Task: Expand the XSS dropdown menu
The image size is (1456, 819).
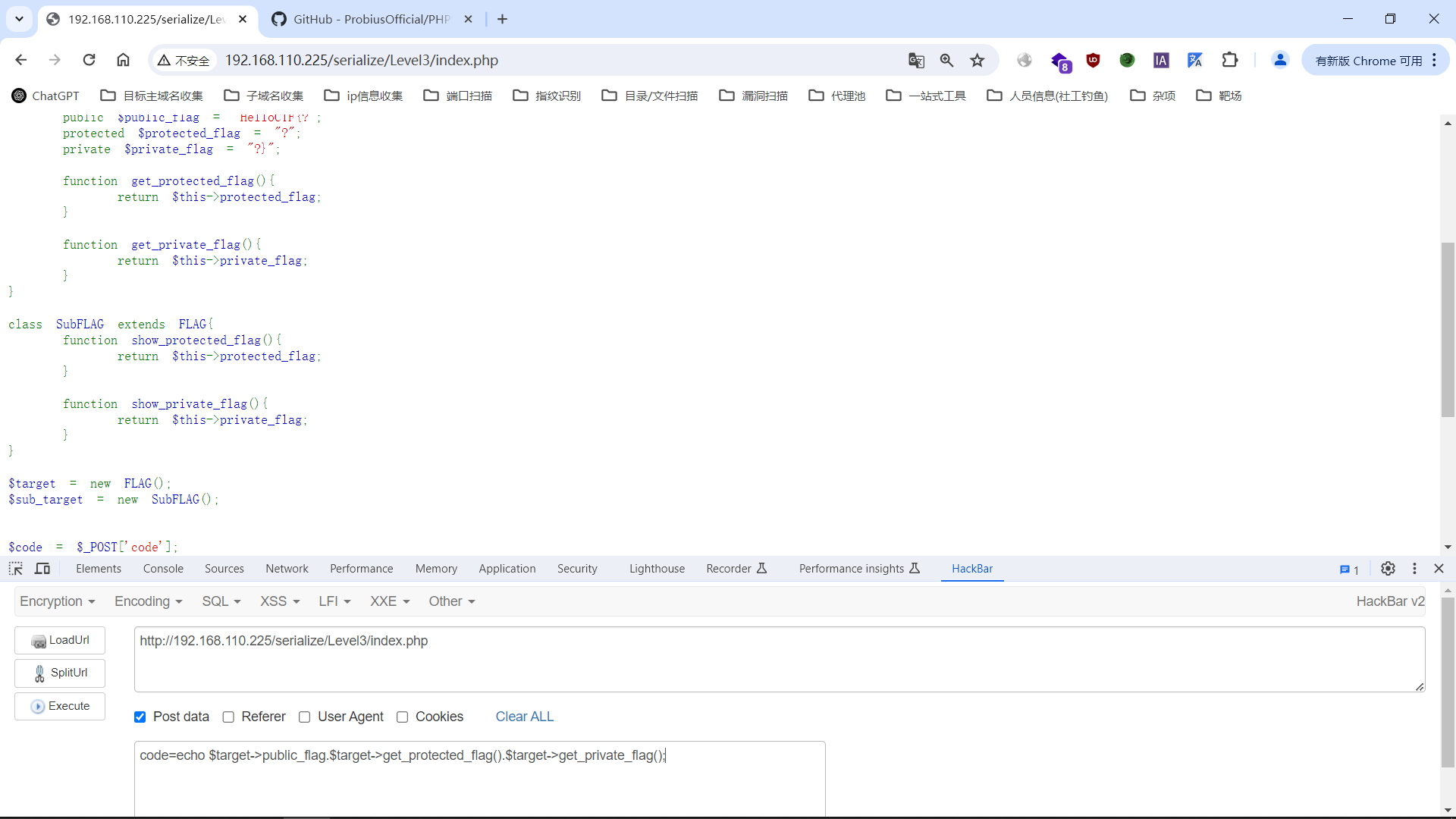Action: (280, 601)
